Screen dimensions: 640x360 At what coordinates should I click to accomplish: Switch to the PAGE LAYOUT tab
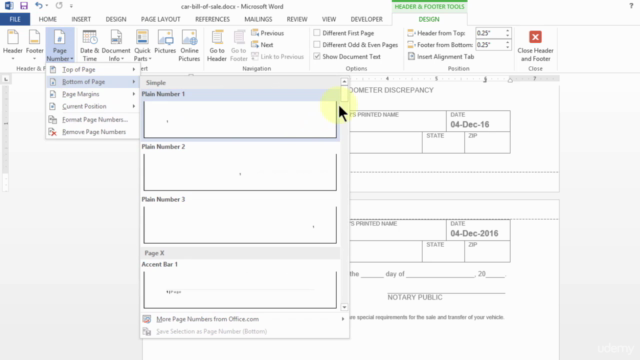tap(160, 19)
